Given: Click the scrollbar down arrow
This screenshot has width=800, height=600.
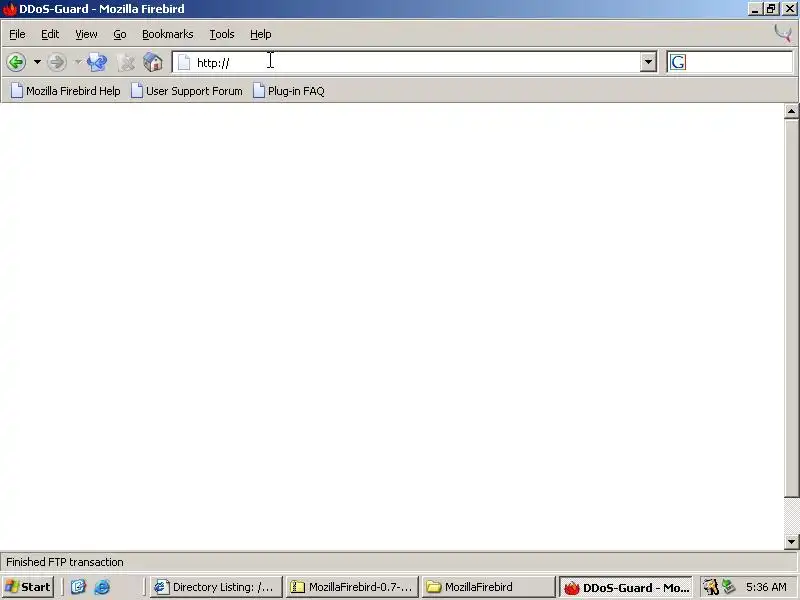Looking at the screenshot, I should pyautogui.click(x=791, y=542).
